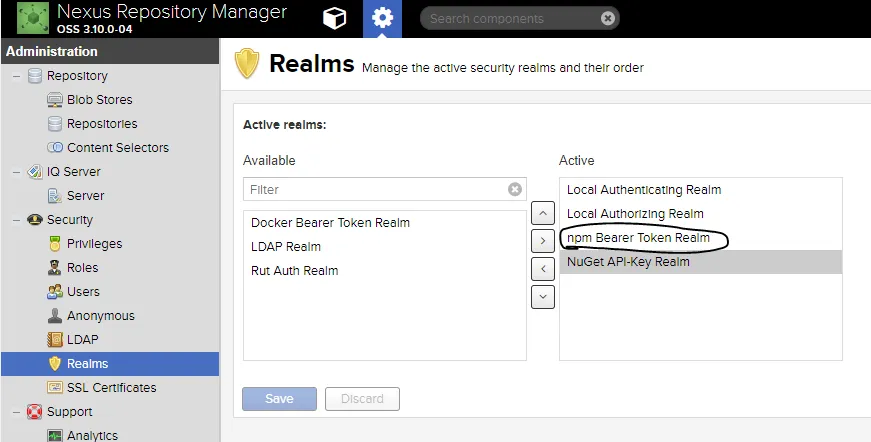Viewport: 871px width, 442px height.
Task: Open Blob Stores in sidebar
Action: pos(100,100)
